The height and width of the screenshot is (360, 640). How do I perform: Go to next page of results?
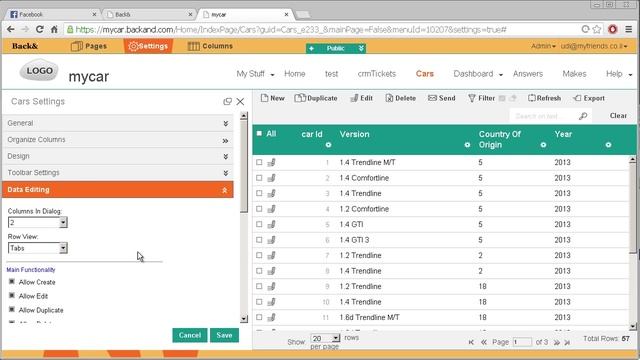[x=556, y=342]
